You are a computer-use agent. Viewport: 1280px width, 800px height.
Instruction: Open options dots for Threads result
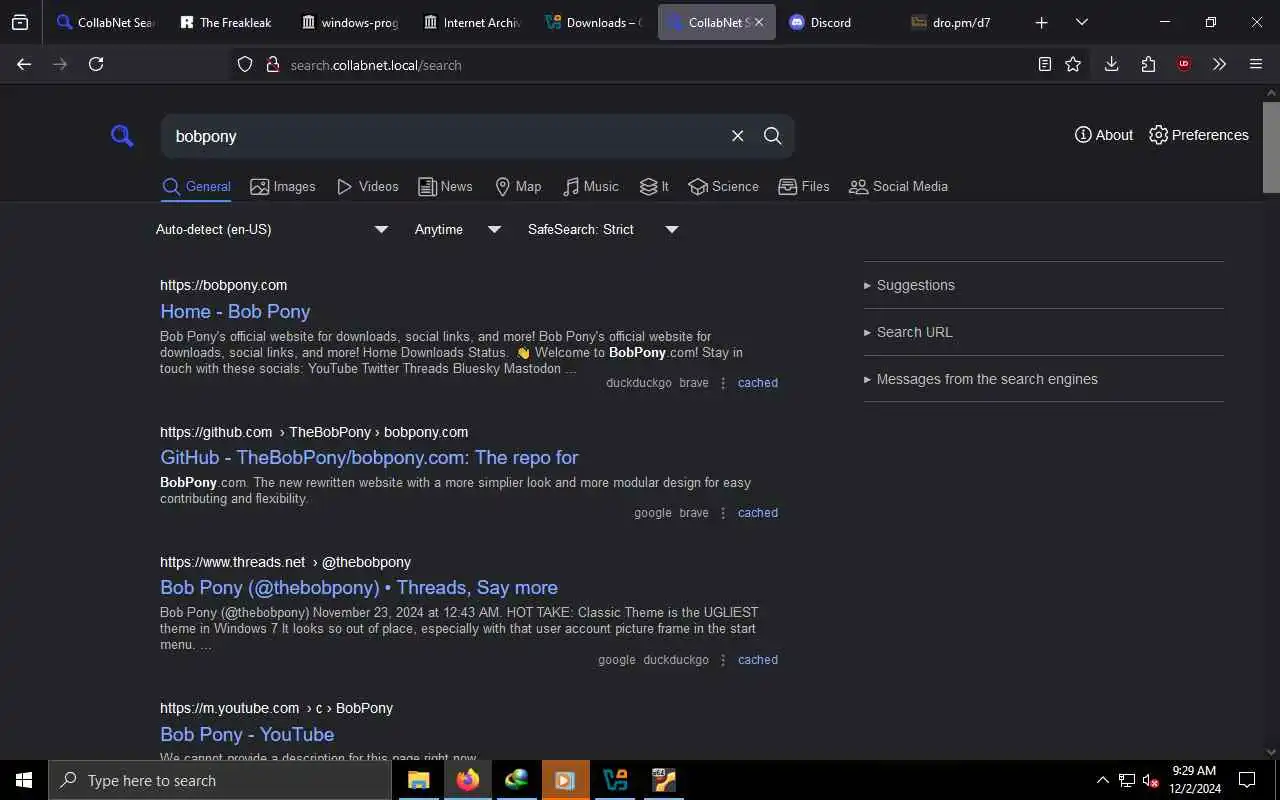(723, 660)
